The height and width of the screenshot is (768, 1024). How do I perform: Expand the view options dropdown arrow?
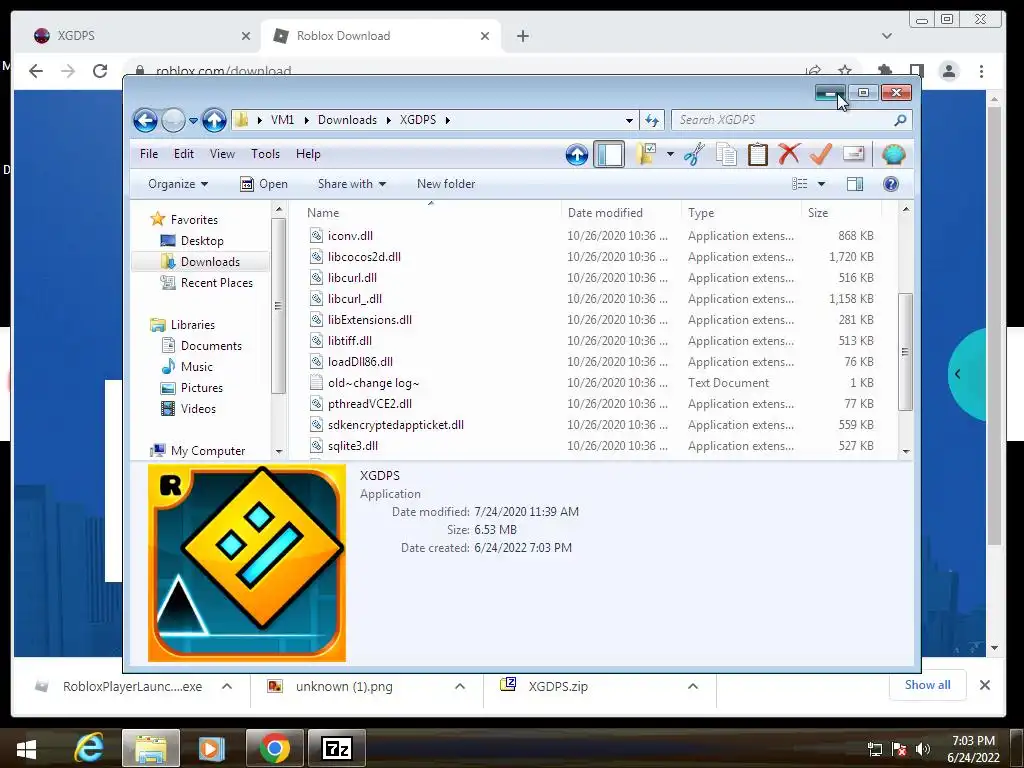821,184
